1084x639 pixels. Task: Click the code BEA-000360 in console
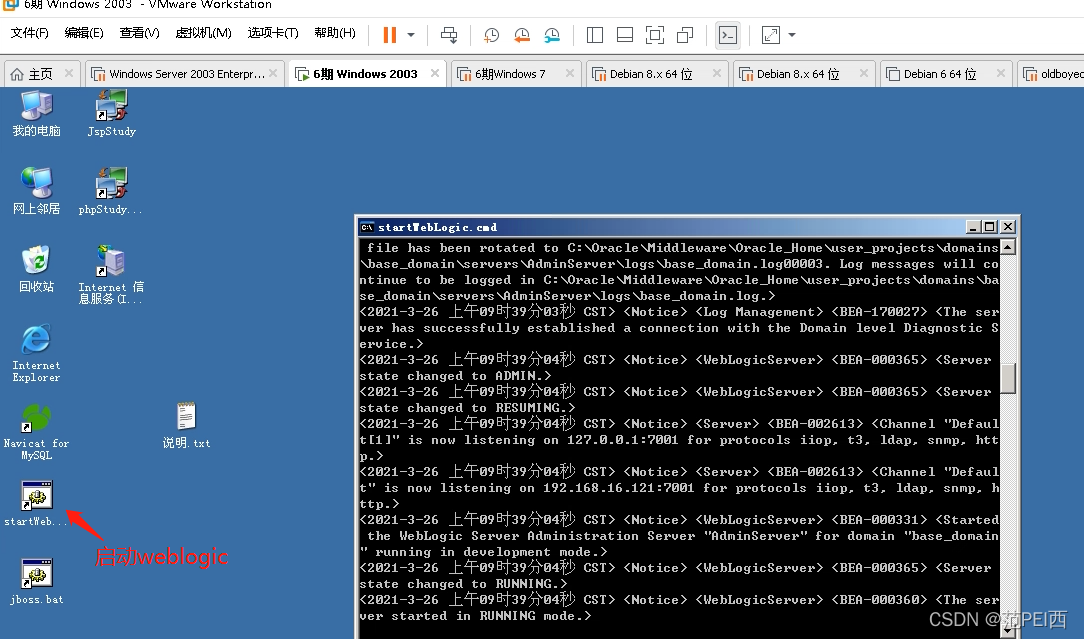[879, 600]
